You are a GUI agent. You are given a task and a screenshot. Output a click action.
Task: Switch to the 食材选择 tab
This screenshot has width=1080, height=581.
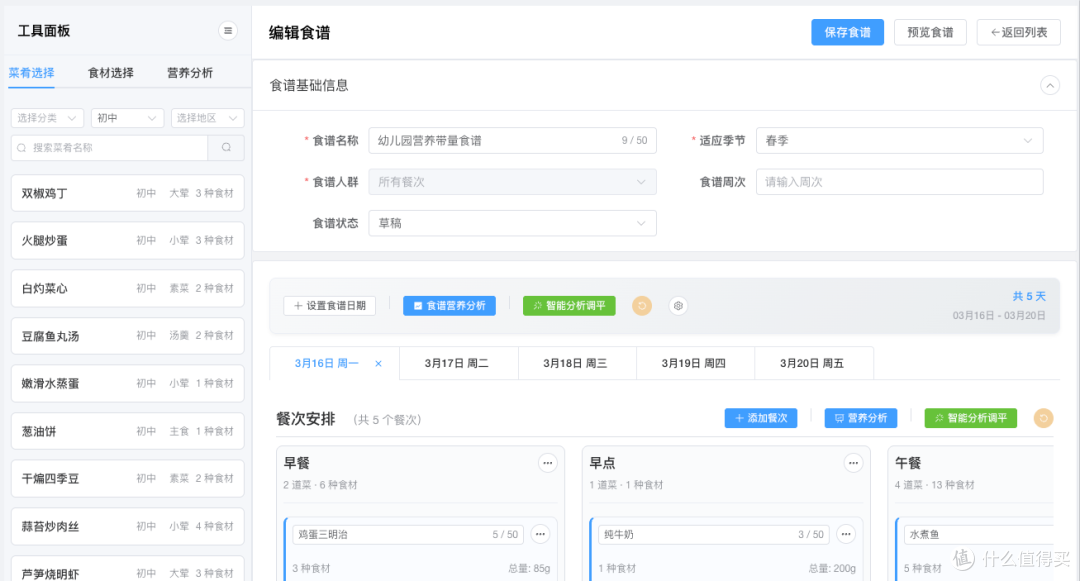(111, 73)
